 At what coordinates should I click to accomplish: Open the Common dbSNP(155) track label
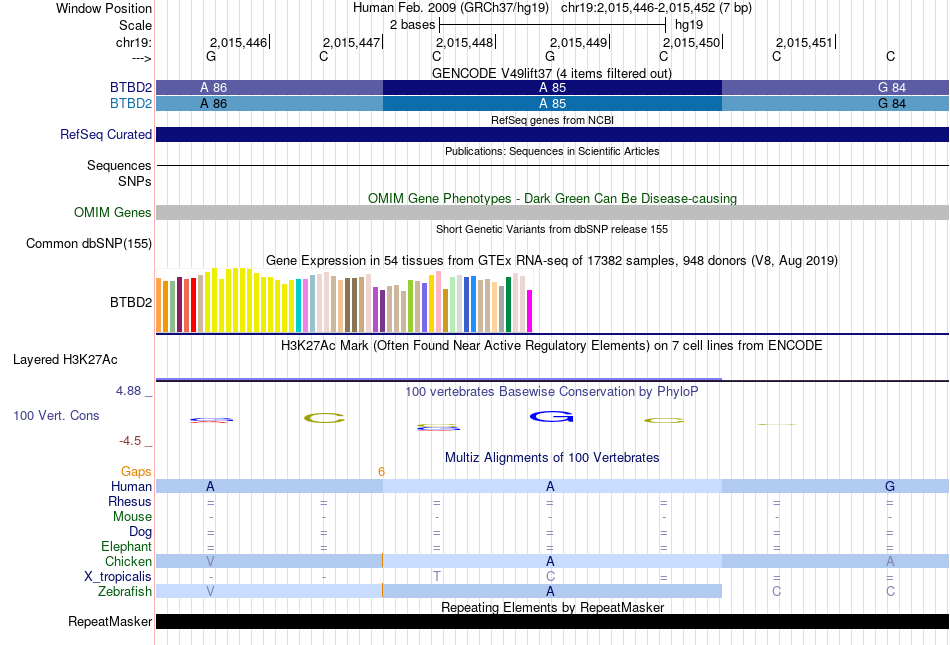tap(89, 243)
